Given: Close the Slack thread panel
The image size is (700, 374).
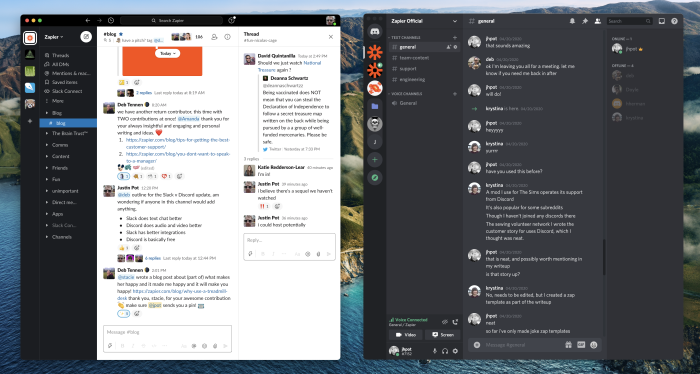Looking at the screenshot, I should [331, 37].
